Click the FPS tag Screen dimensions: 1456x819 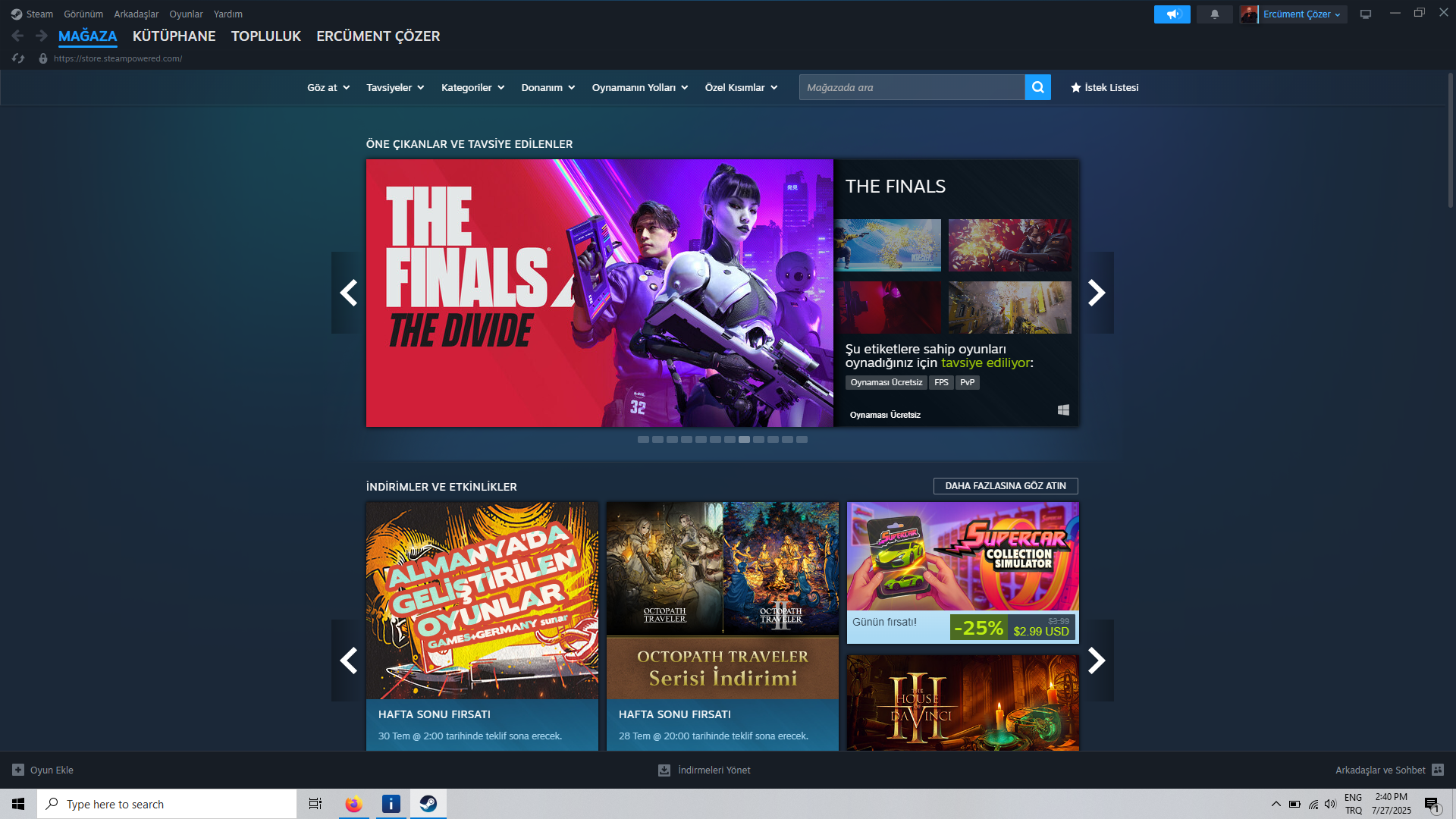941,382
